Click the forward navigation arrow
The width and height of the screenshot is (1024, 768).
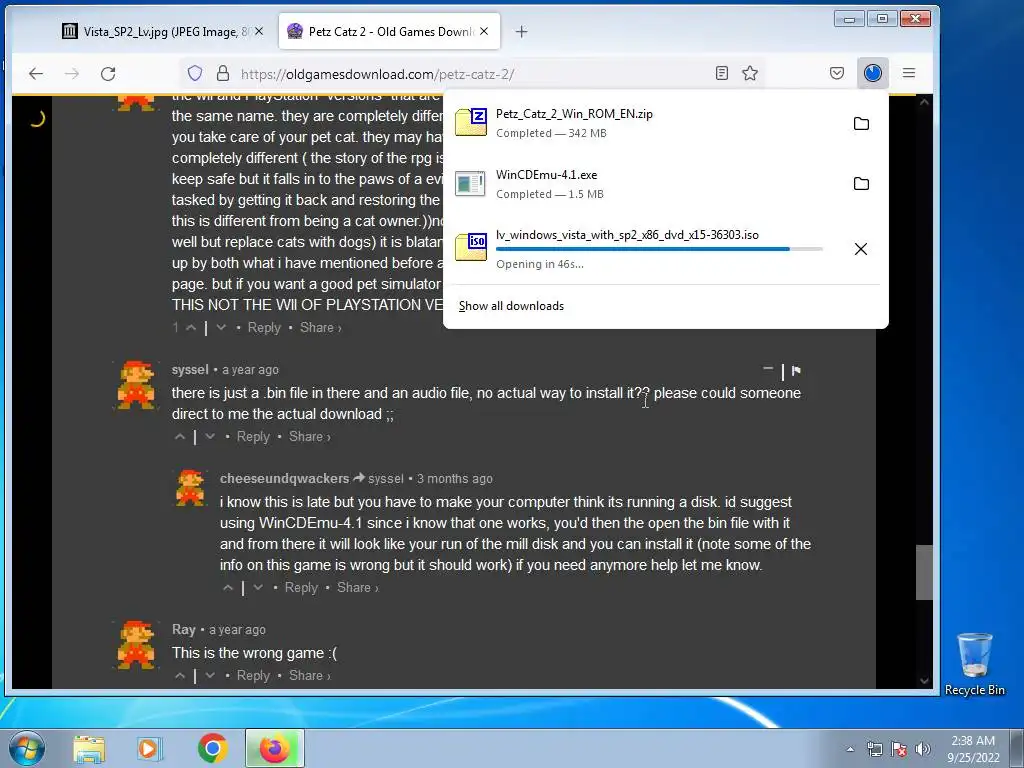click(72, 74)
